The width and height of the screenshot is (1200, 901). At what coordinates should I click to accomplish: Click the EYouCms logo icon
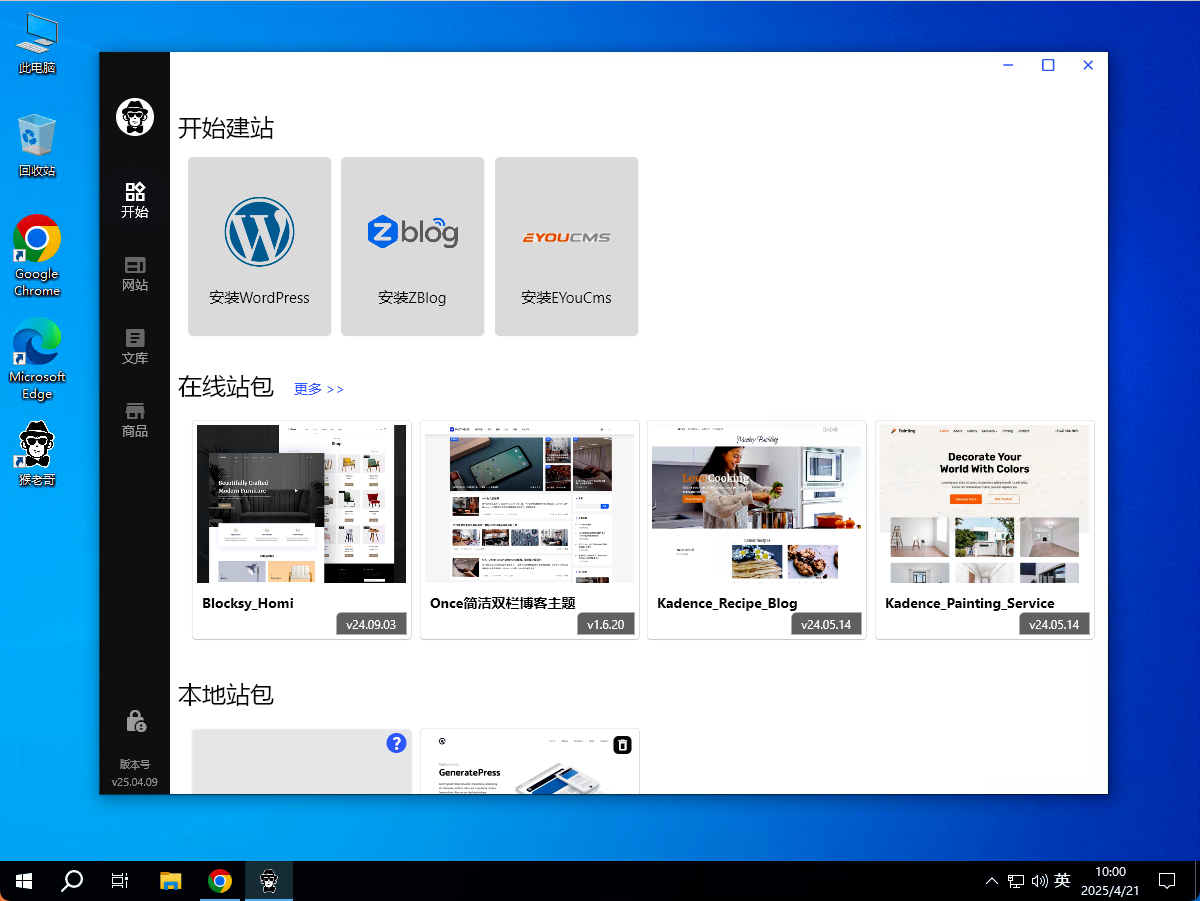pos(566,237)
